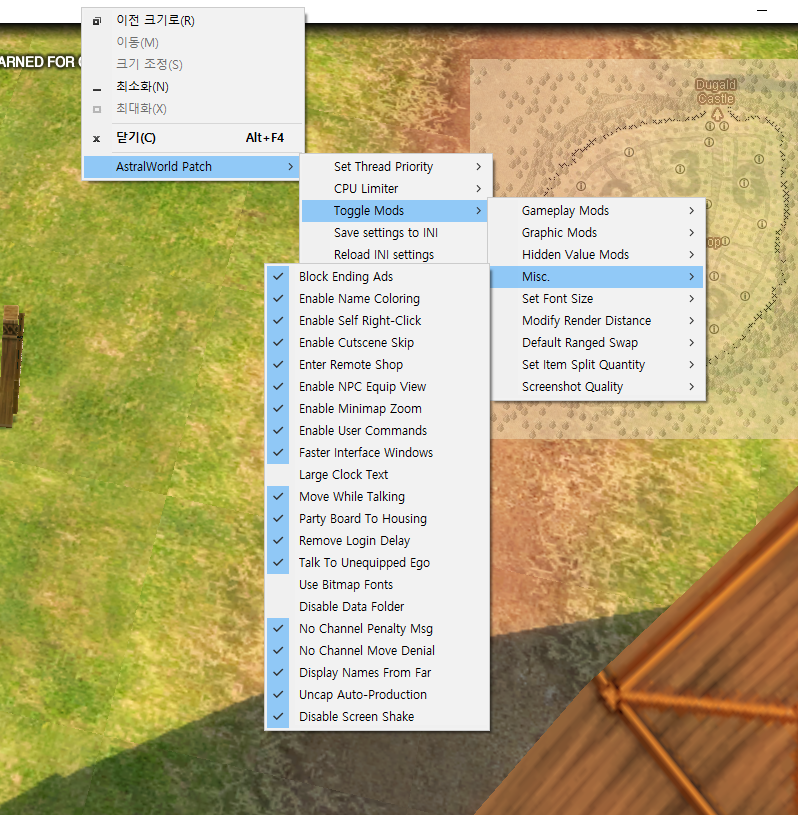The height and width of the screenshot is (815, 798).
Task: Expand Set Thread Priority submenu
Action: click(396, 167)
